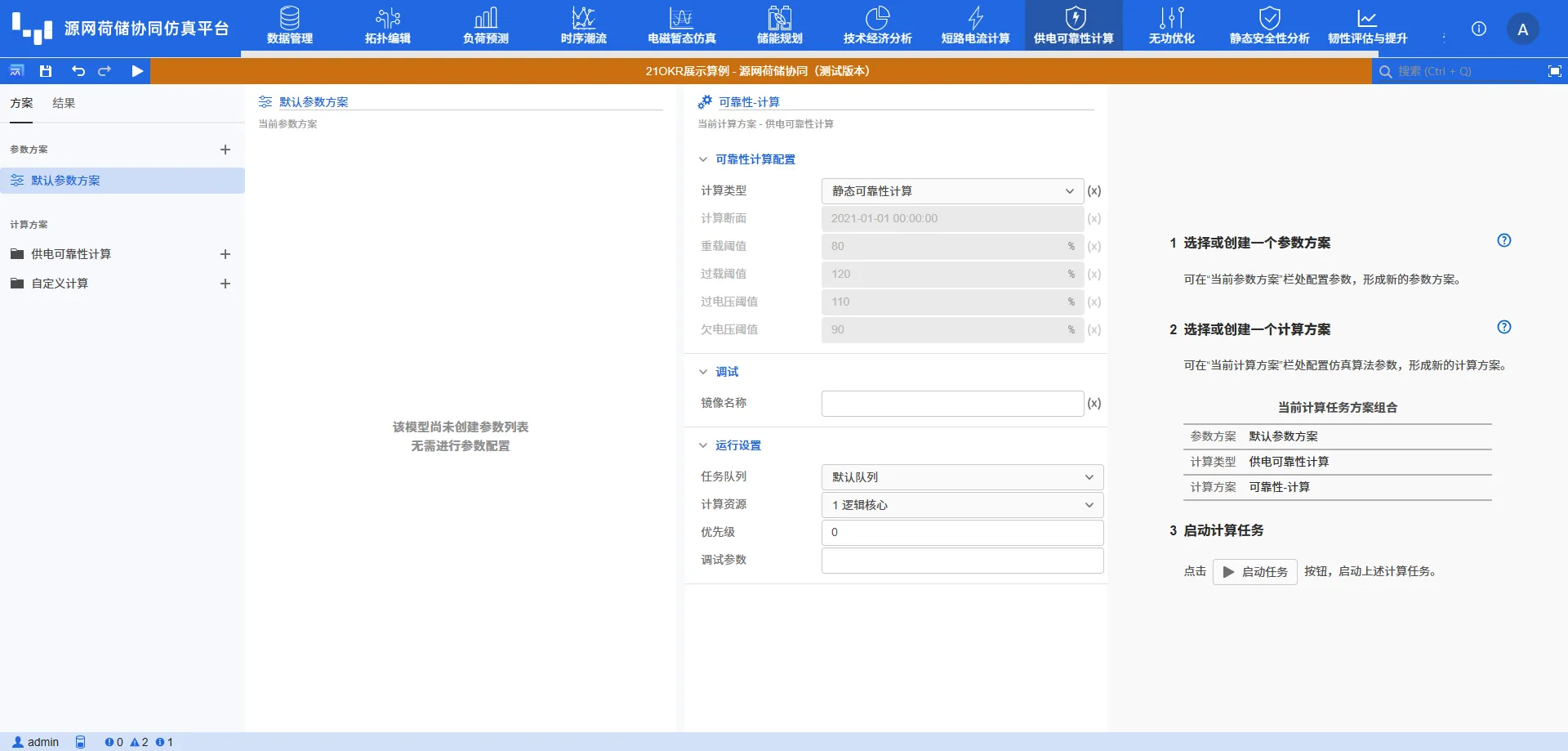
Task: Select the 方案 tab
Action: [22, 104]
